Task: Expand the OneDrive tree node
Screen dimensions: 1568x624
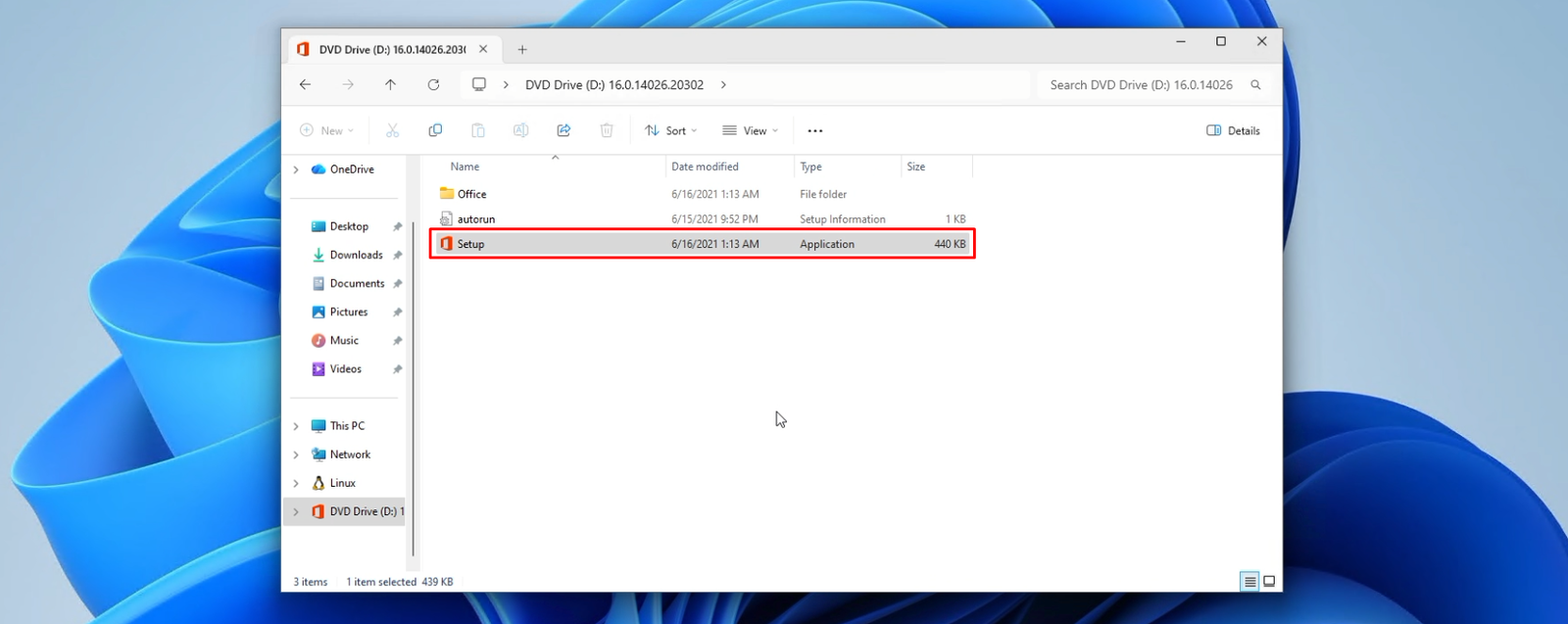Action: click(296, 169)
